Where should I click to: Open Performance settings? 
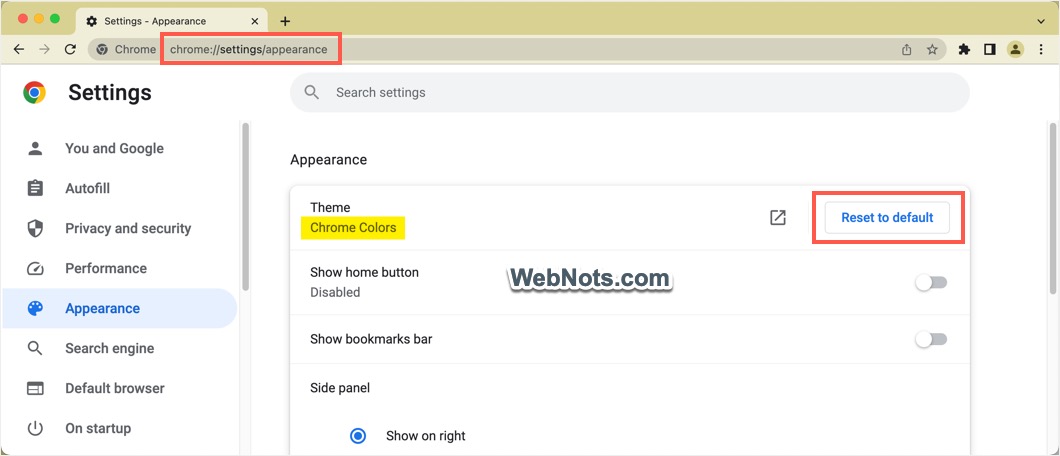tap(120, 268)
